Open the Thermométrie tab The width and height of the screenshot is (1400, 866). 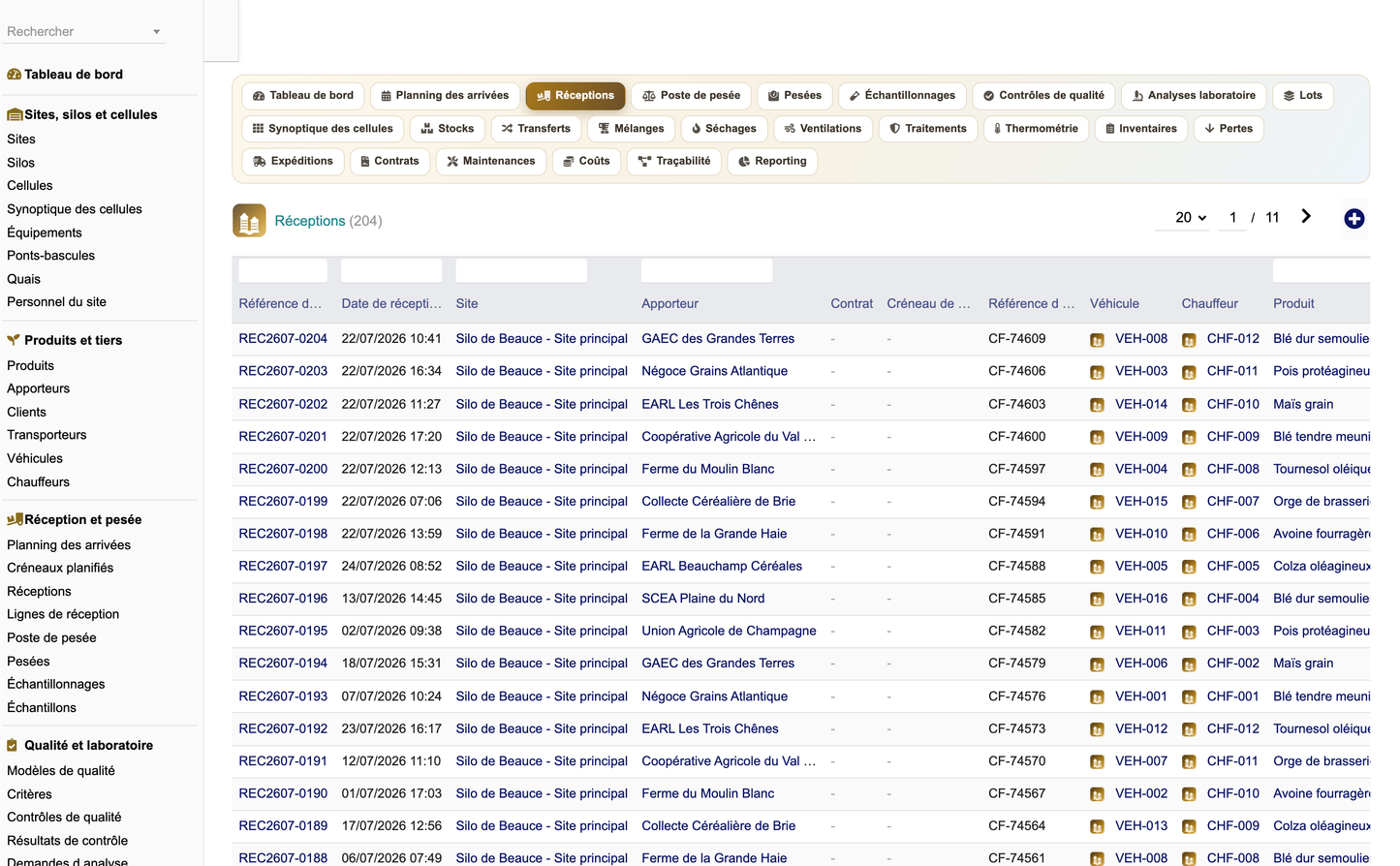1036,129
